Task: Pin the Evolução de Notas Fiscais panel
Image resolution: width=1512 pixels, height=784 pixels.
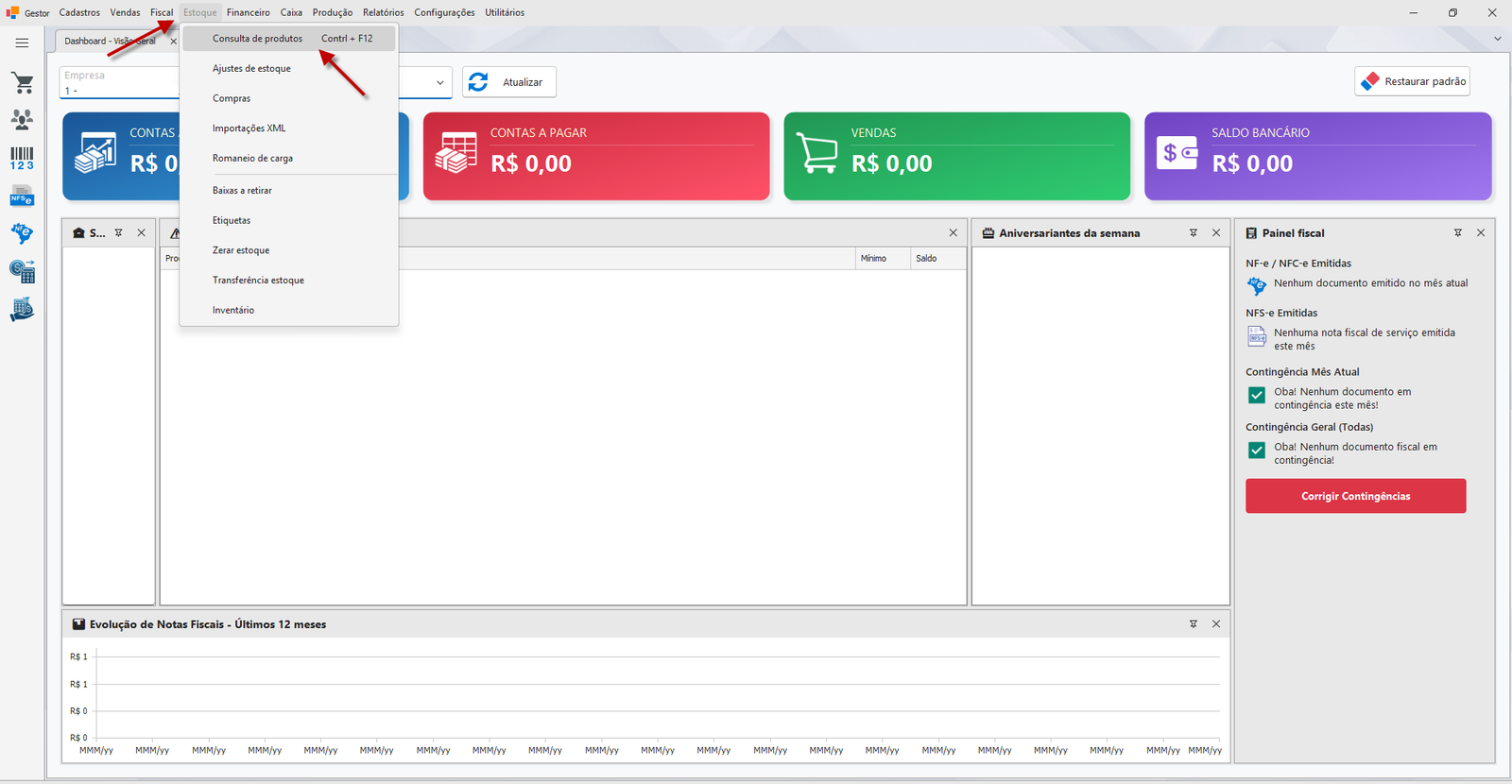Action: pyautogui.click(x=1194, y=624)
